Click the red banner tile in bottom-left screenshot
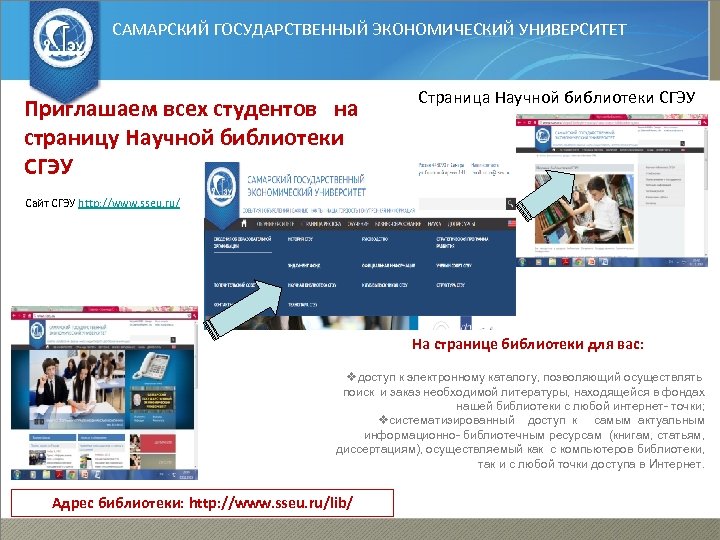720x540 pixels. coord(158,444)
